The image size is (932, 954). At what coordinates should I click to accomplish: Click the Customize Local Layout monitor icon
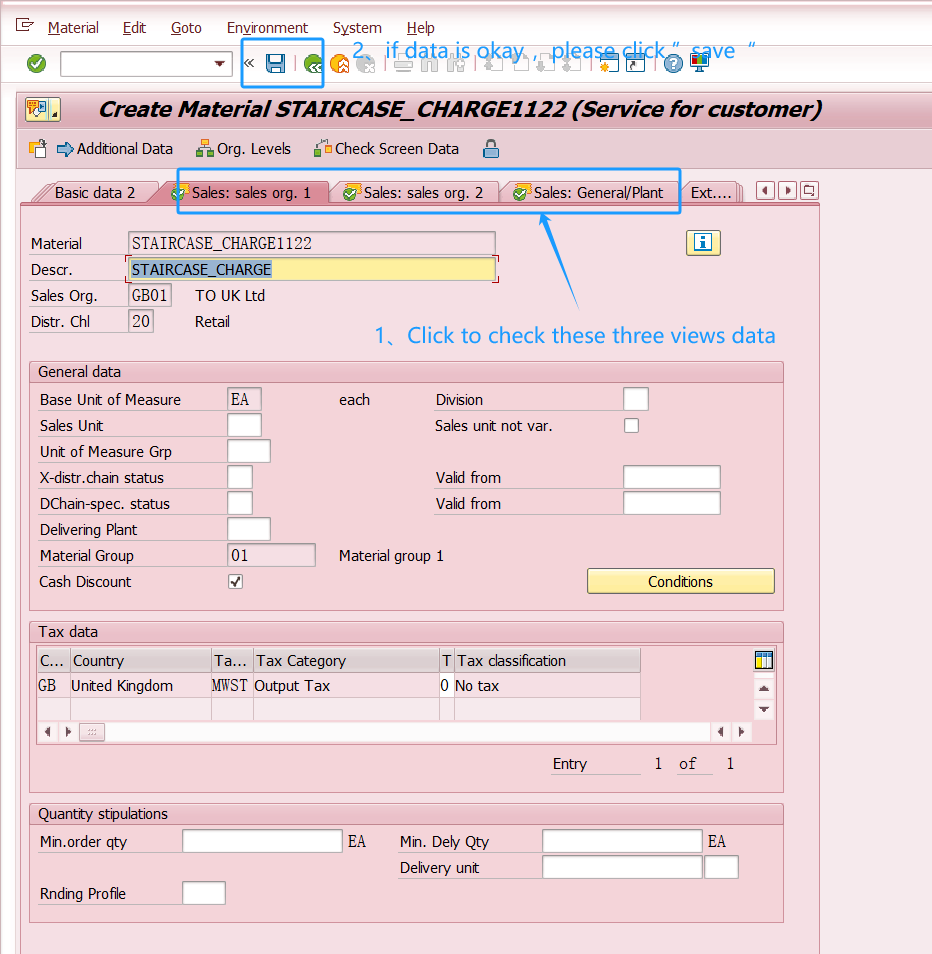pos(700,64)
